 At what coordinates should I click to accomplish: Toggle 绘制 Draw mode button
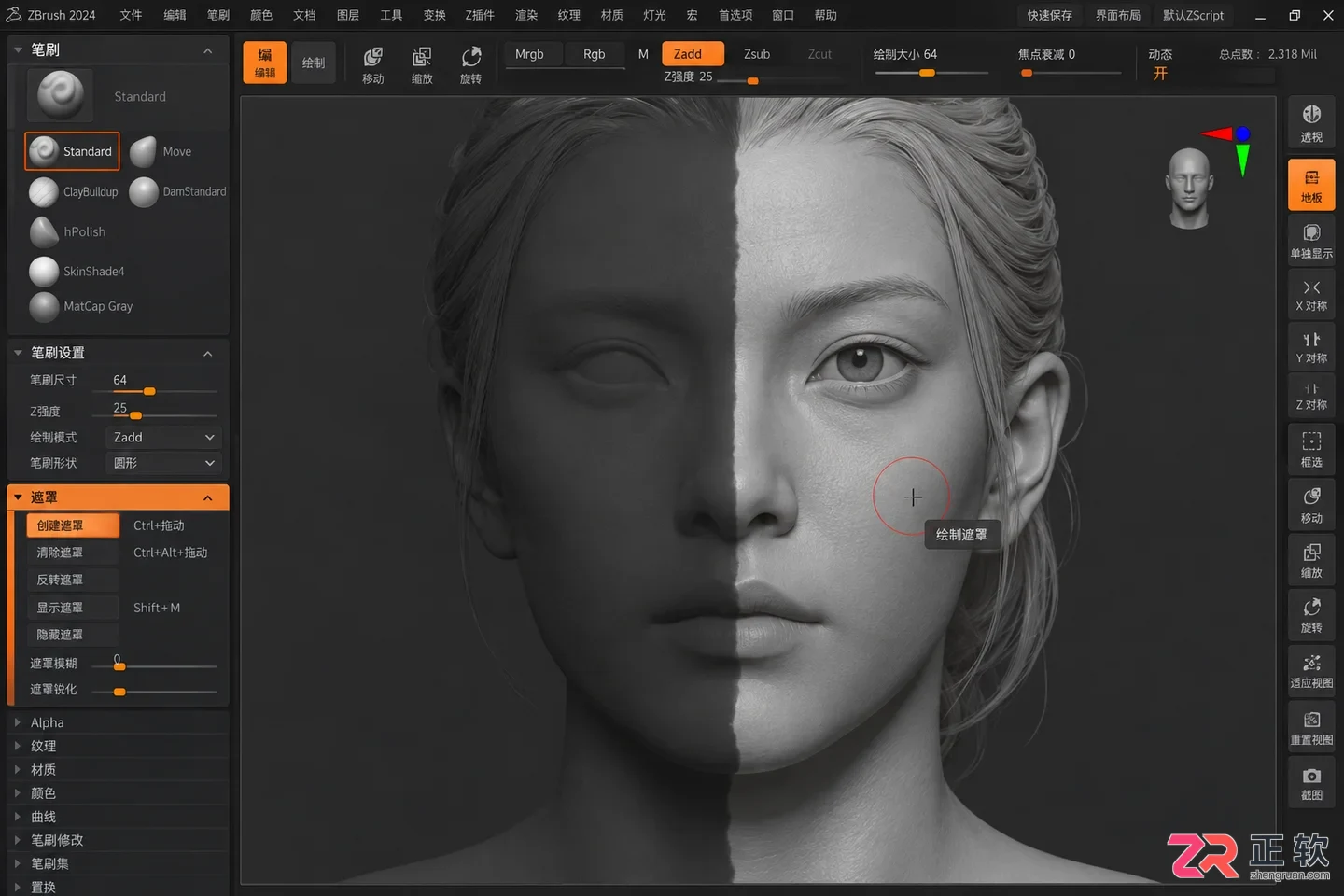314,63
